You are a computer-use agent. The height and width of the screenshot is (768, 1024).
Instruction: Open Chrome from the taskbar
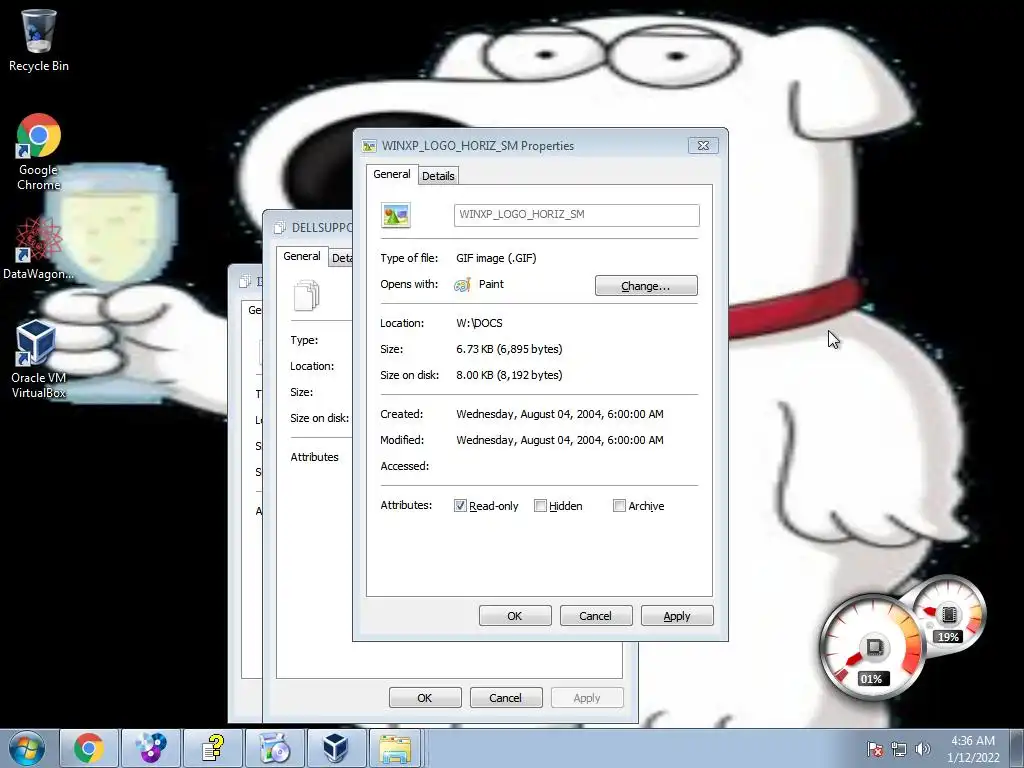pos(89,748)
